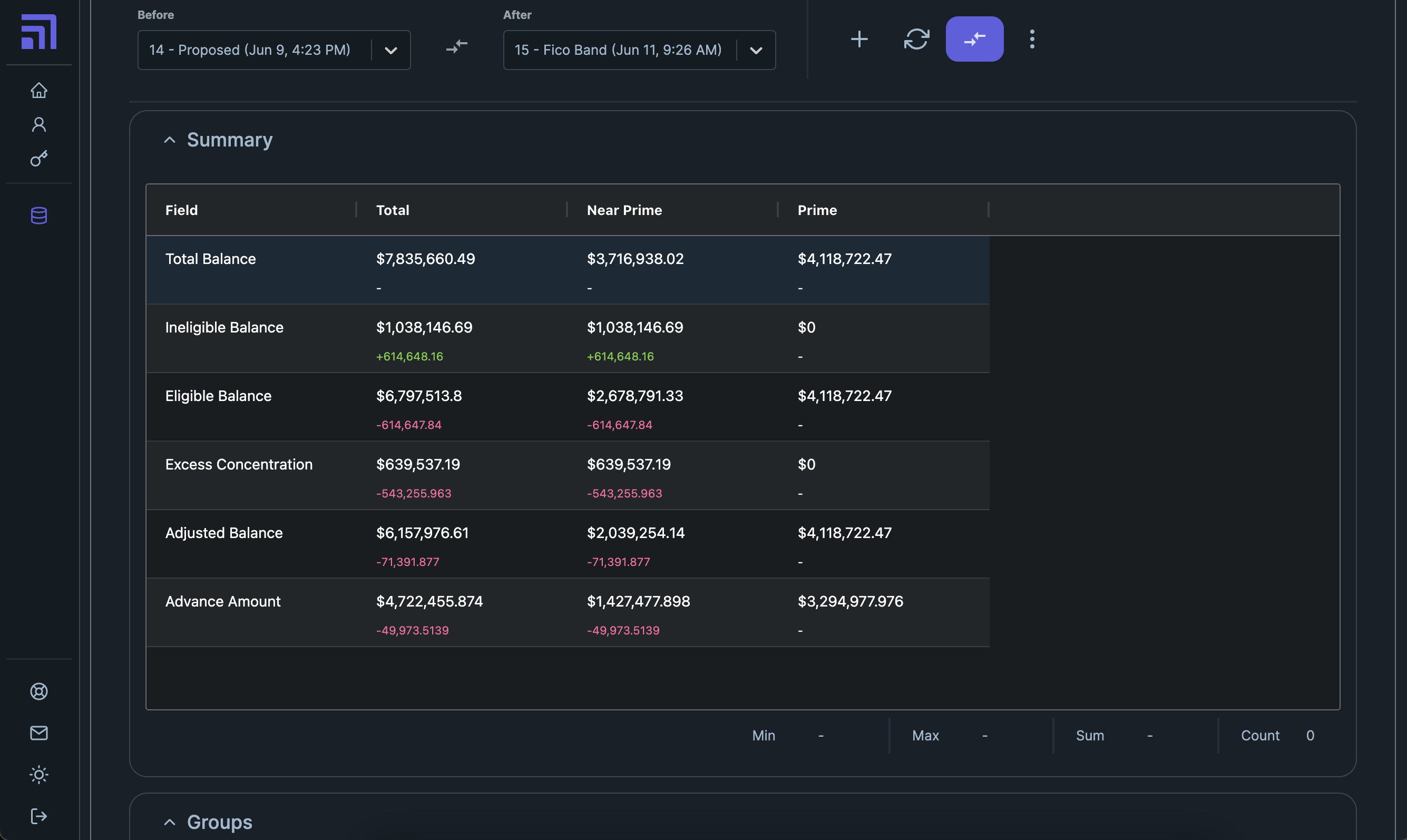Select the Eligible Balance total cell

(x=419, y=396)
